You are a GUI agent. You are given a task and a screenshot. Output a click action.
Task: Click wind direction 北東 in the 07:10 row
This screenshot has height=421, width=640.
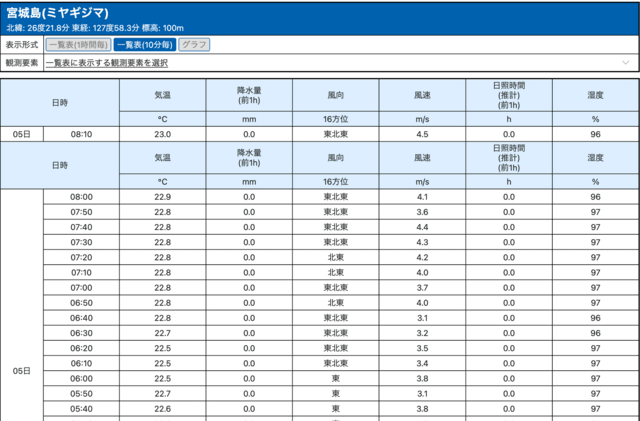point(336,272)
